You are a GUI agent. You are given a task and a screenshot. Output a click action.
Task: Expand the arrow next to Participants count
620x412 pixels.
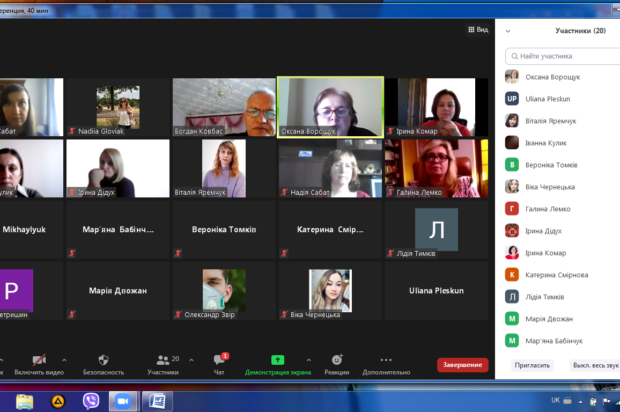[191, 360]
